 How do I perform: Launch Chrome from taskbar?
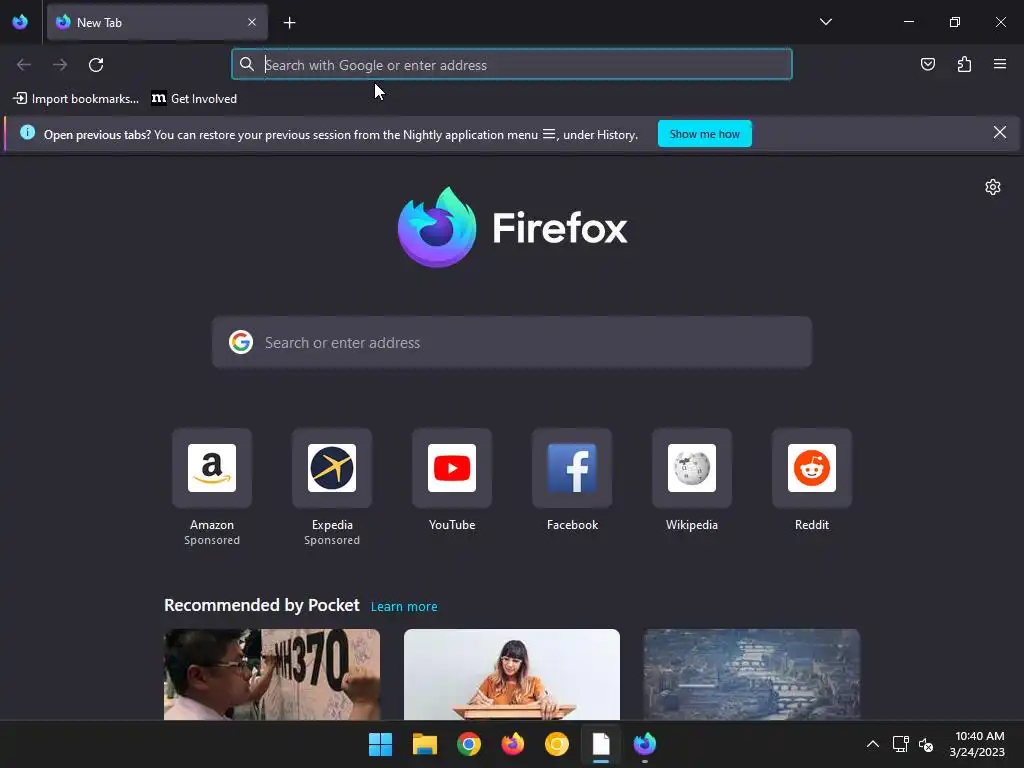coord(469,744)
